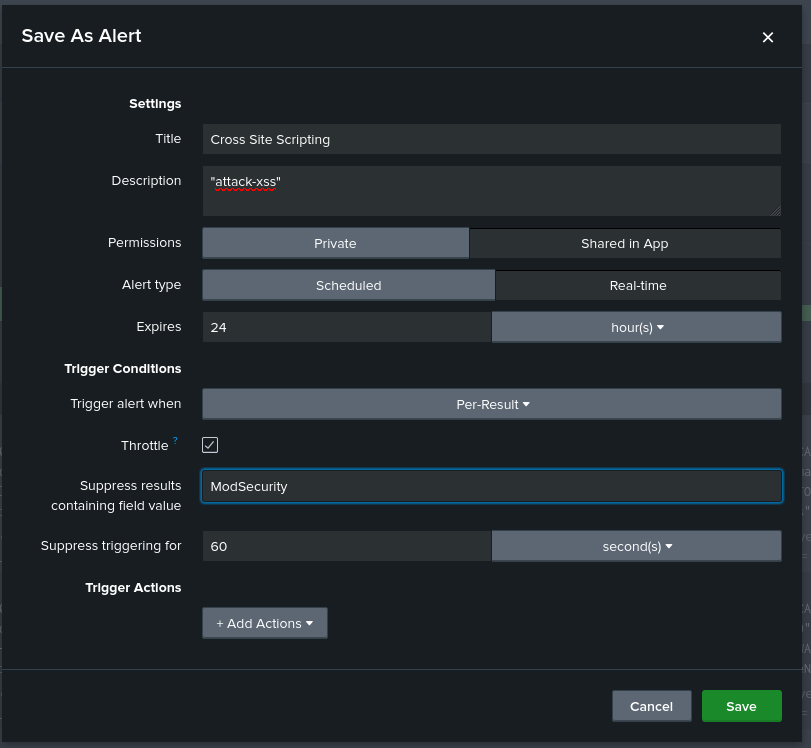
Task: Set permissions to Shared in App
Action: pyautogui.click(x=625, y=243)
